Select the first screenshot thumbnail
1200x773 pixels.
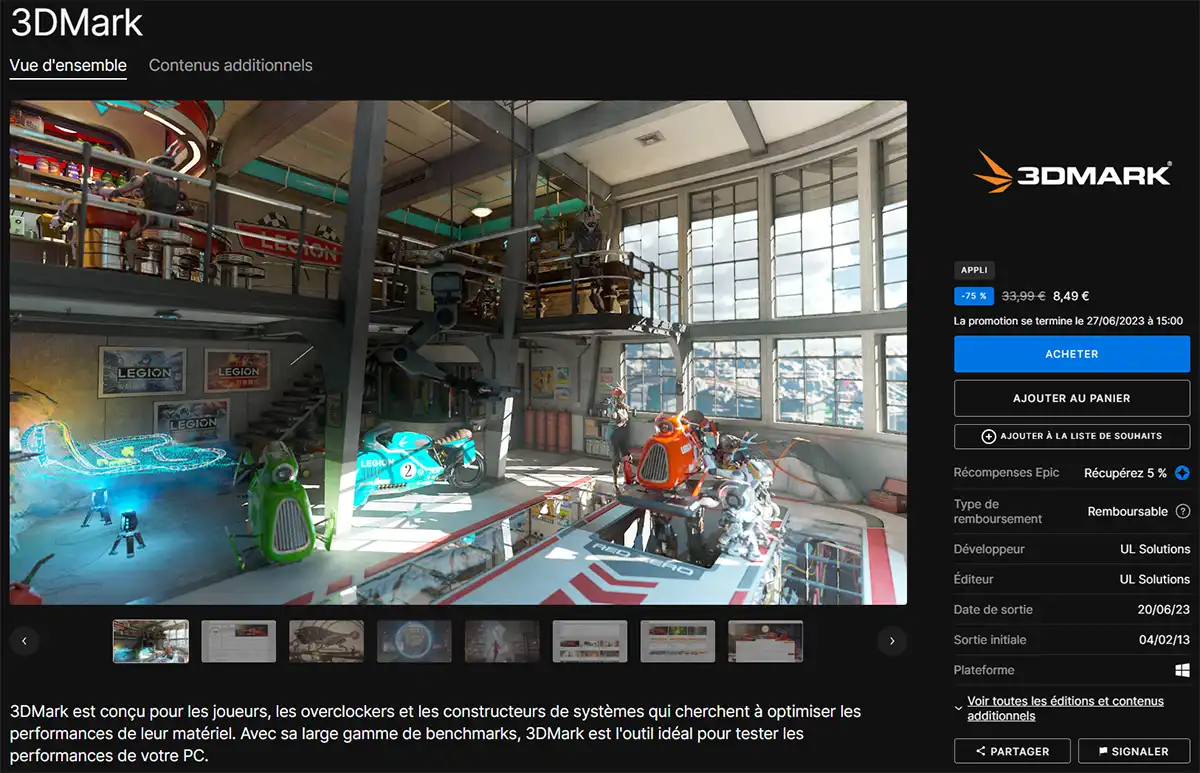[150, 641]
